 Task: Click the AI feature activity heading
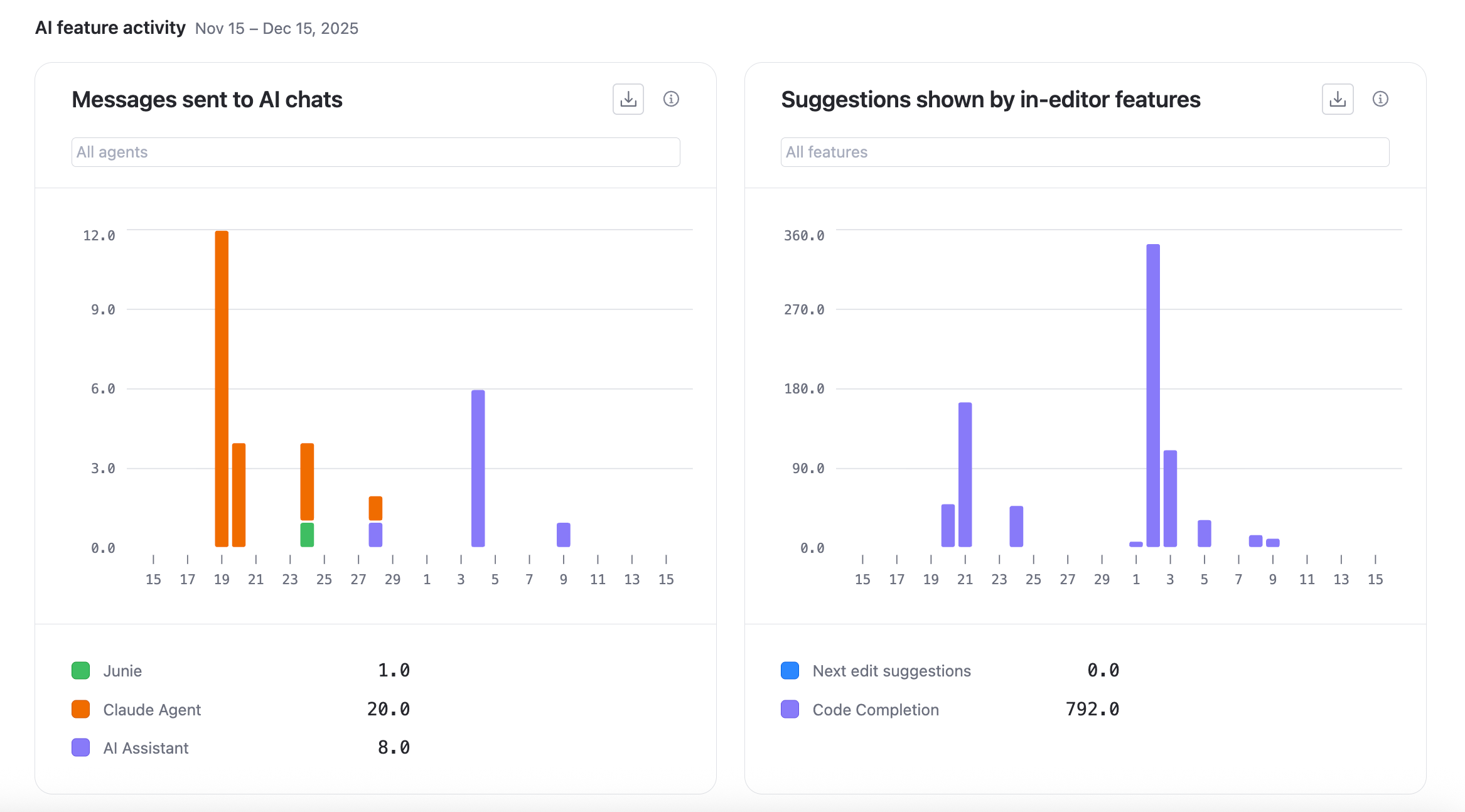(110, 27)
